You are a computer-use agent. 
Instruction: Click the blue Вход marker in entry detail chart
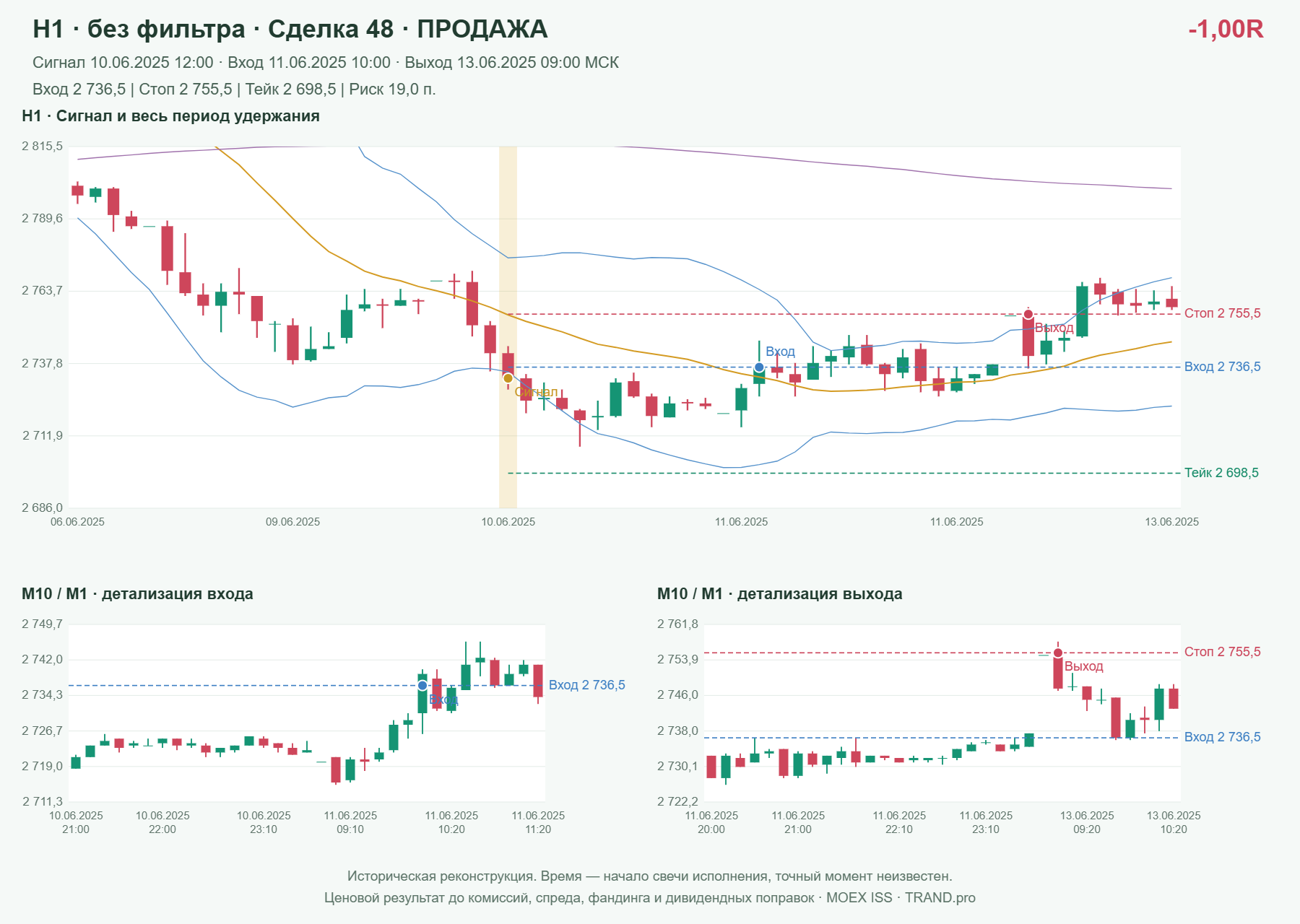click(422, 685)
